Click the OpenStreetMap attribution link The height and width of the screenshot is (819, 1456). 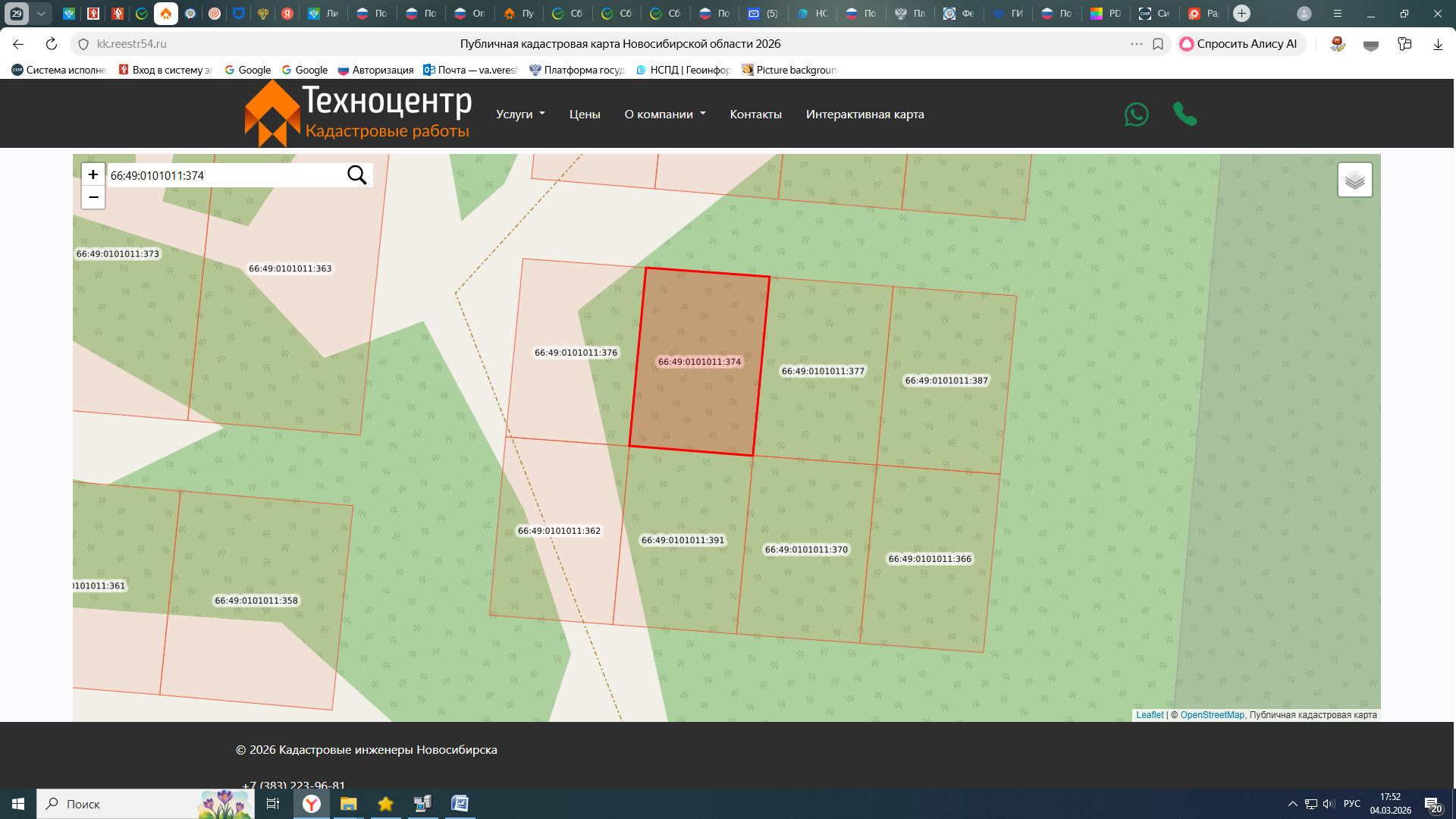click(x=1212, y=715)
